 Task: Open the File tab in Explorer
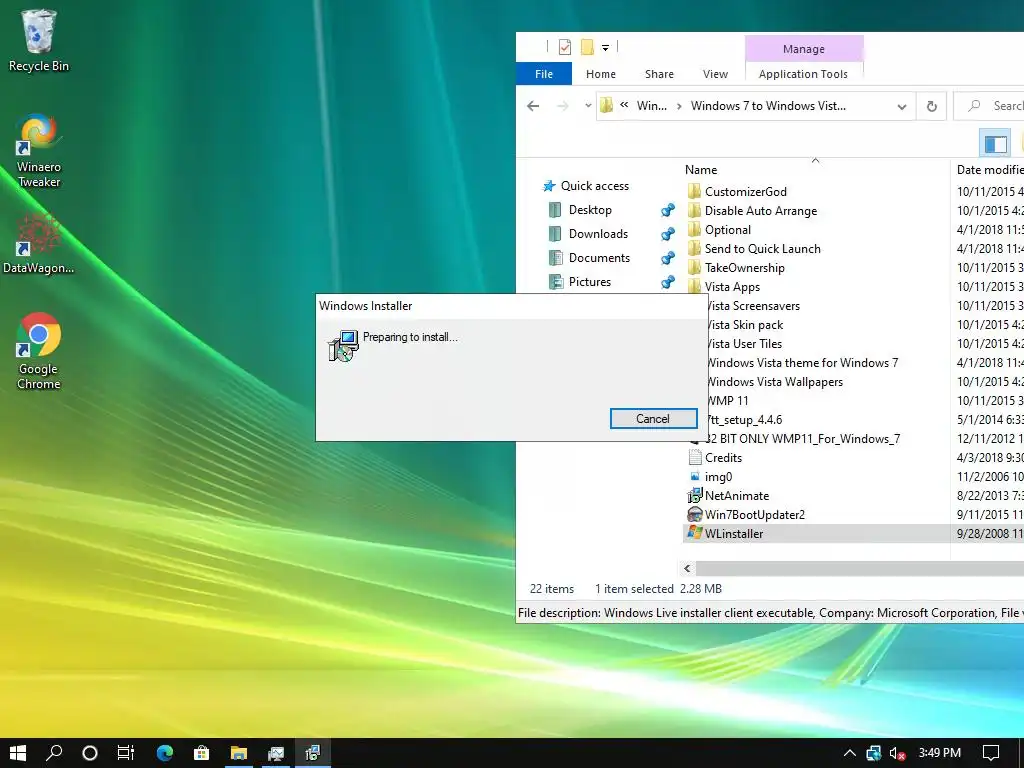[x=544, y=74]
